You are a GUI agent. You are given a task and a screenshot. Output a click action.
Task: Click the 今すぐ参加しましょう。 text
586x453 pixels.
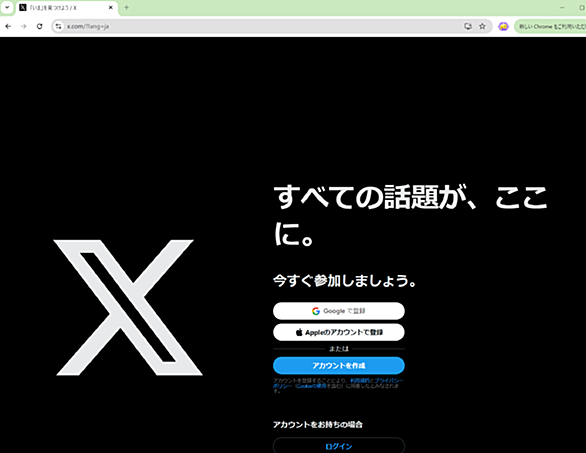pyautogui.click(x=345, y=281)
